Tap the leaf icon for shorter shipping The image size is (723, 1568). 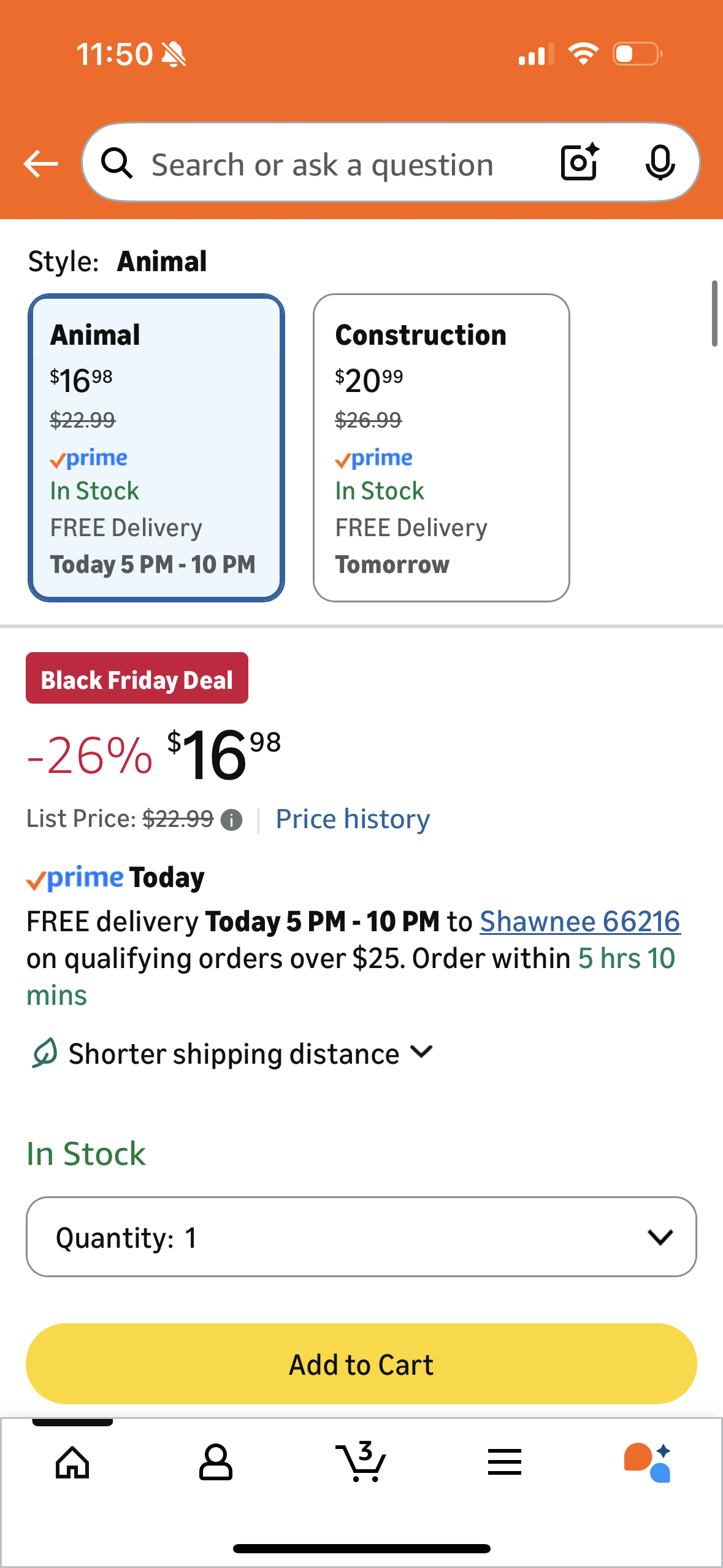tap(44, 1053)
